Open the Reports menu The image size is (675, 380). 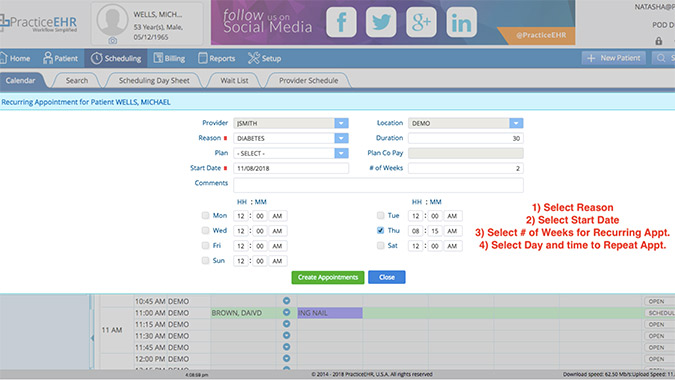217,58
